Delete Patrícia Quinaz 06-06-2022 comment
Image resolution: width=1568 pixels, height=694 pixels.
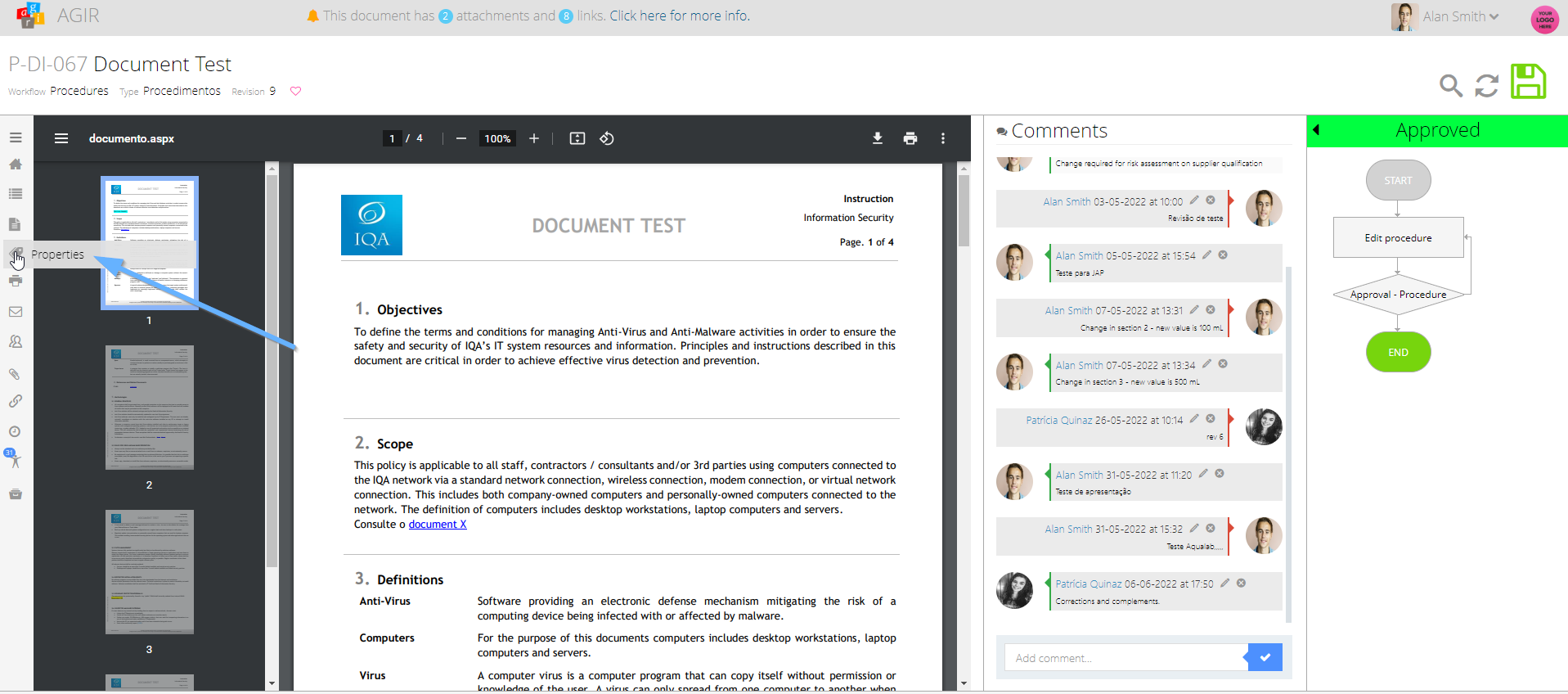coord(1241,584)
